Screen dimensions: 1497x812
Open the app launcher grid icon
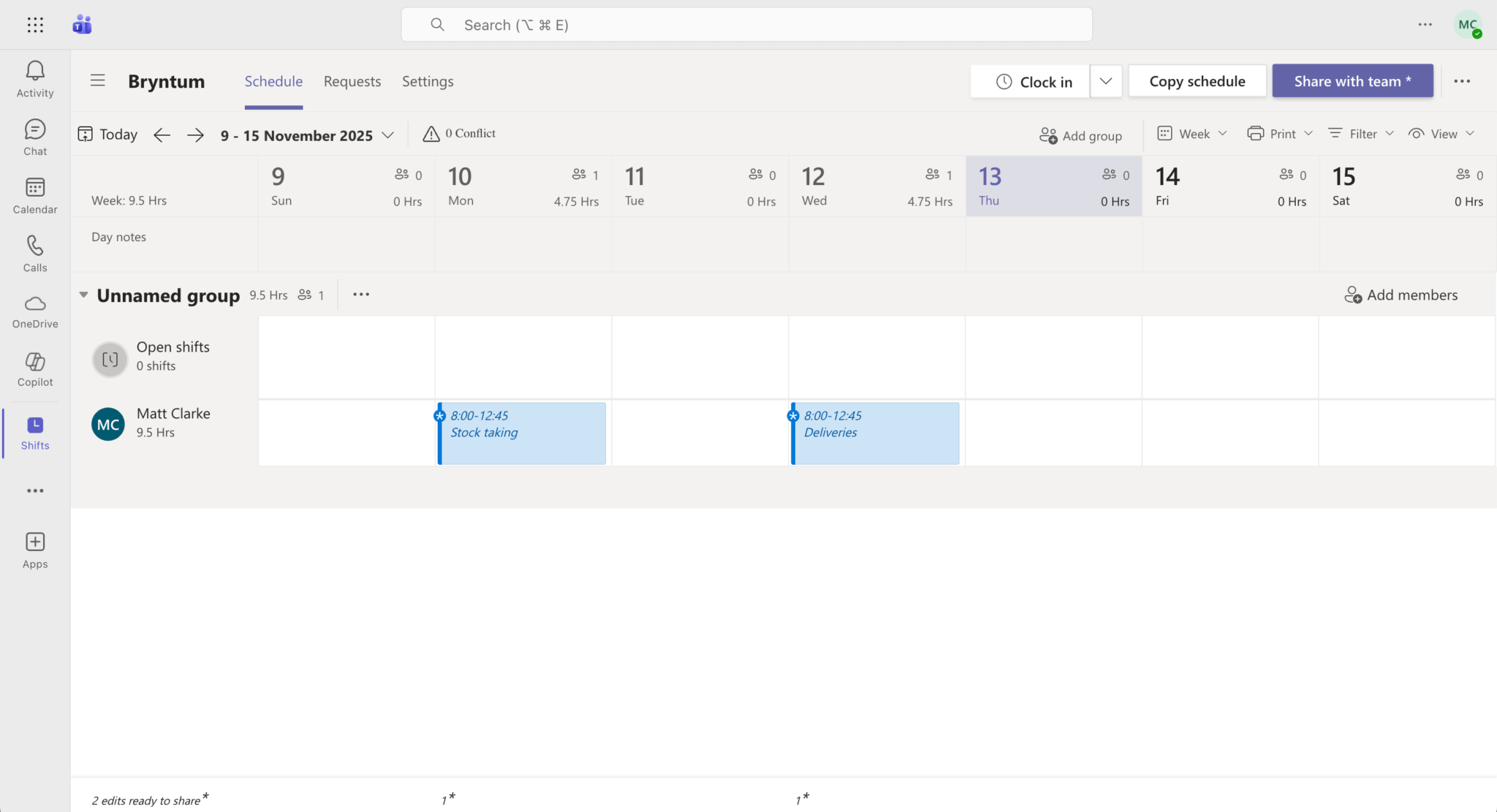pos(35,25)
